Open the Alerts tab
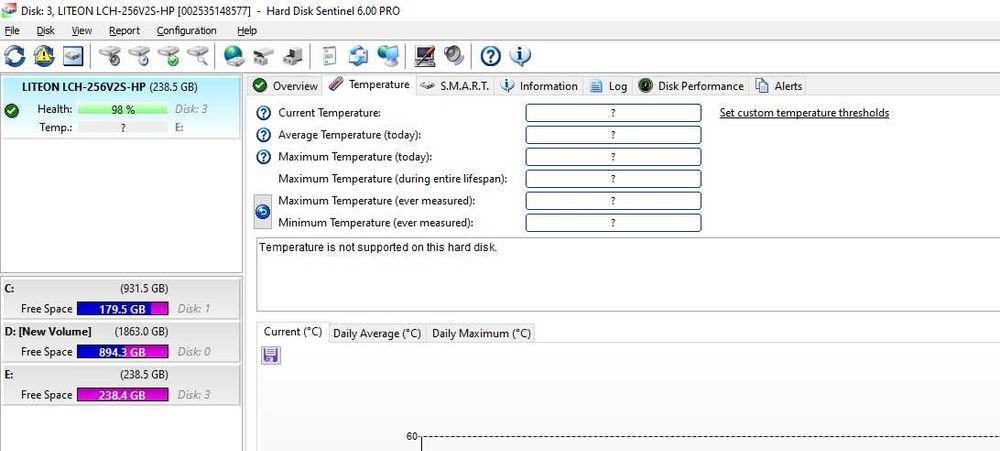The width and height of the screenshot is (1000, 451). point(779,86)
